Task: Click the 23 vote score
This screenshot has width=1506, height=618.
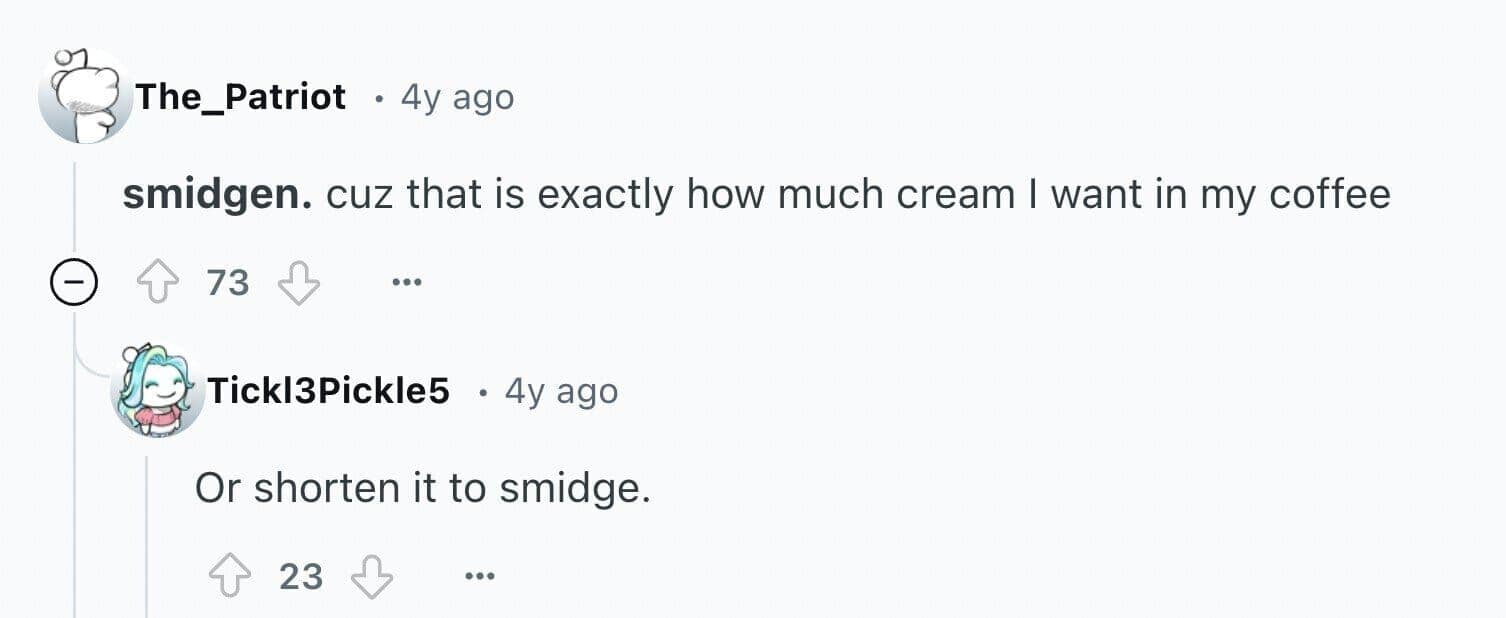Action: (301, 577)
